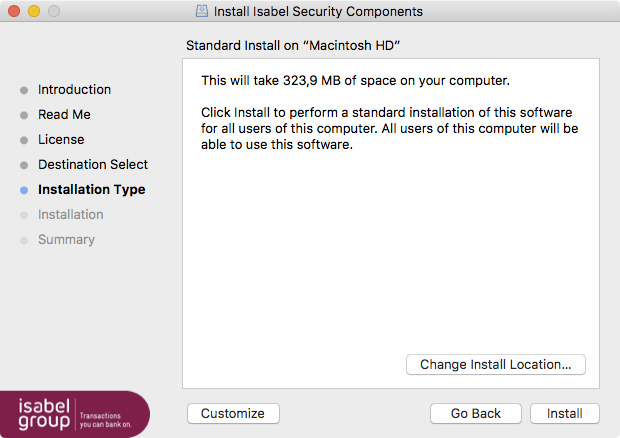Select the Read Me step
This screenshot has width=620, height=438.
pyautogui.click(x=64, y=115)
